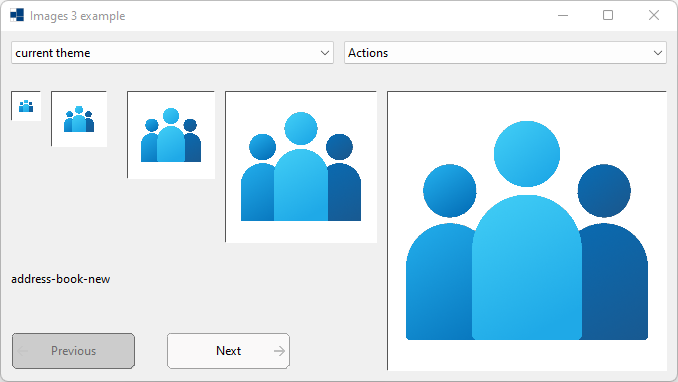The image size is (678, 382).
Task: Minimize the Images 3 example window
Action: click(563, 16)
